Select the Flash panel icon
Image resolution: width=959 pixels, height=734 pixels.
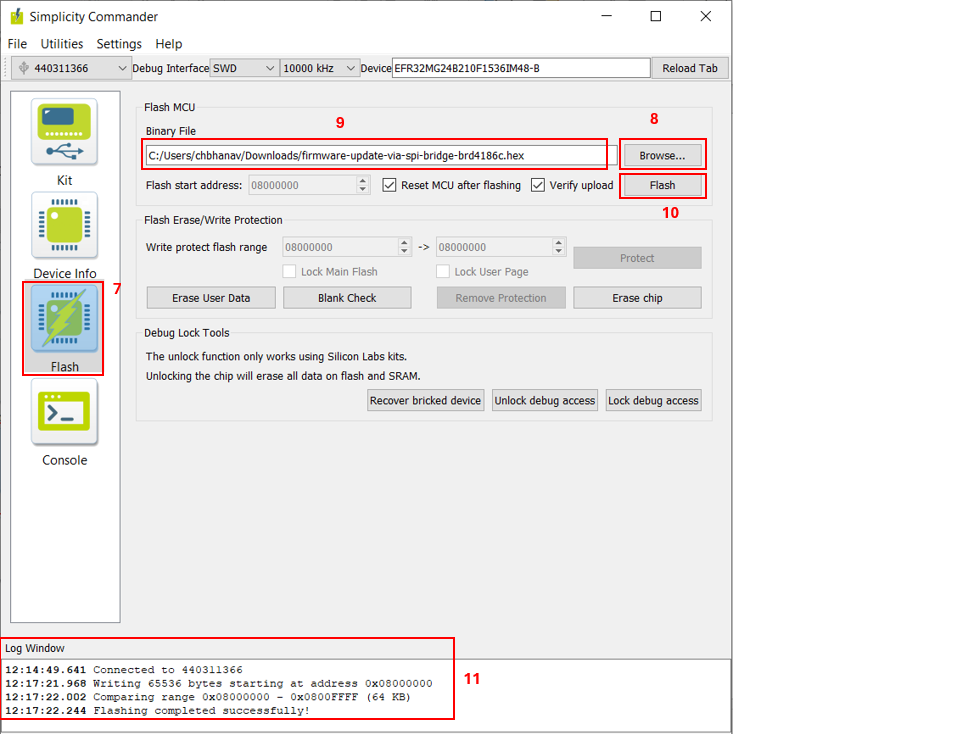tap(63, 320)
